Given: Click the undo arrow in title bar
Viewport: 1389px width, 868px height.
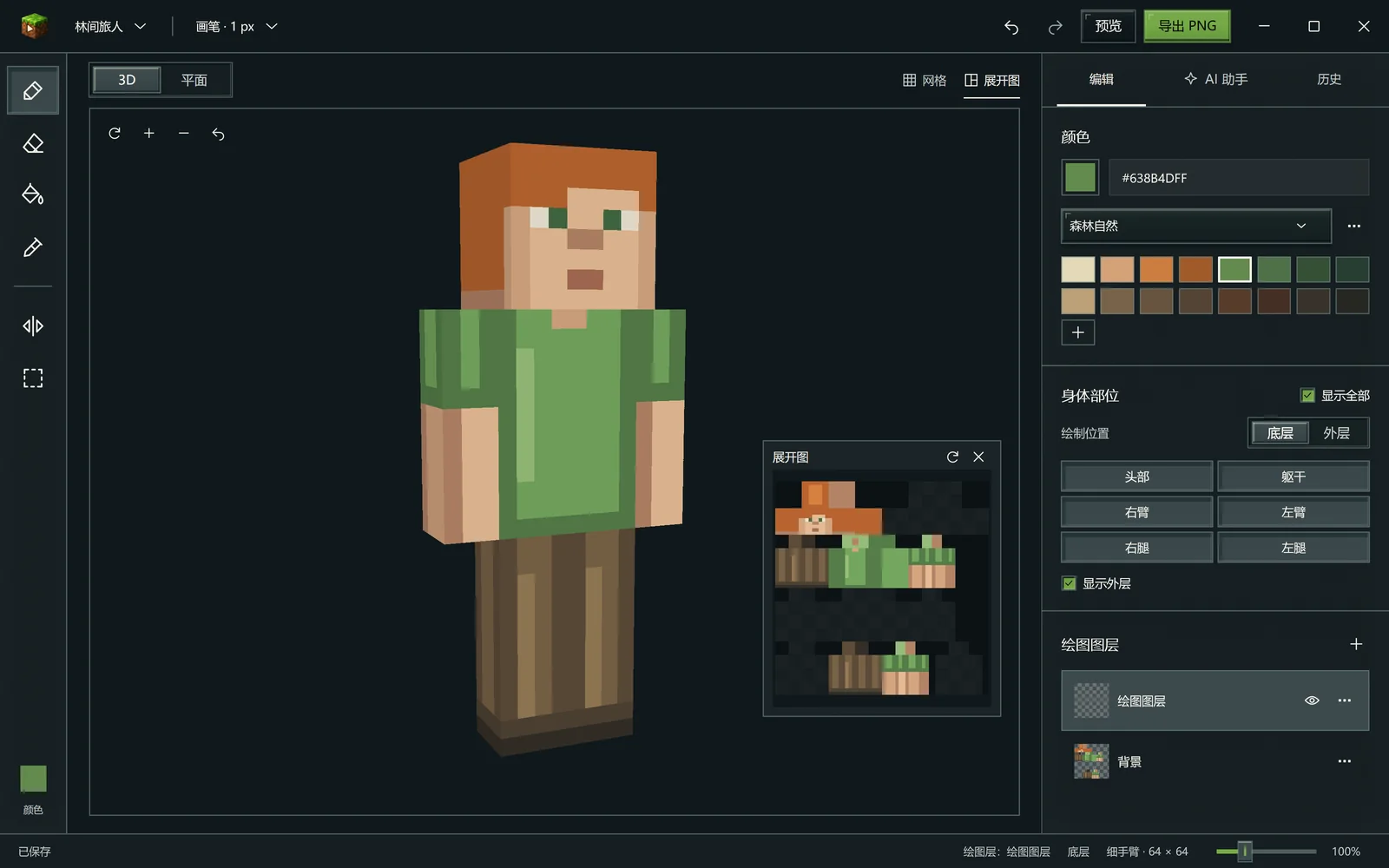Looking at the screenshot, I should tap(1011, 27).
